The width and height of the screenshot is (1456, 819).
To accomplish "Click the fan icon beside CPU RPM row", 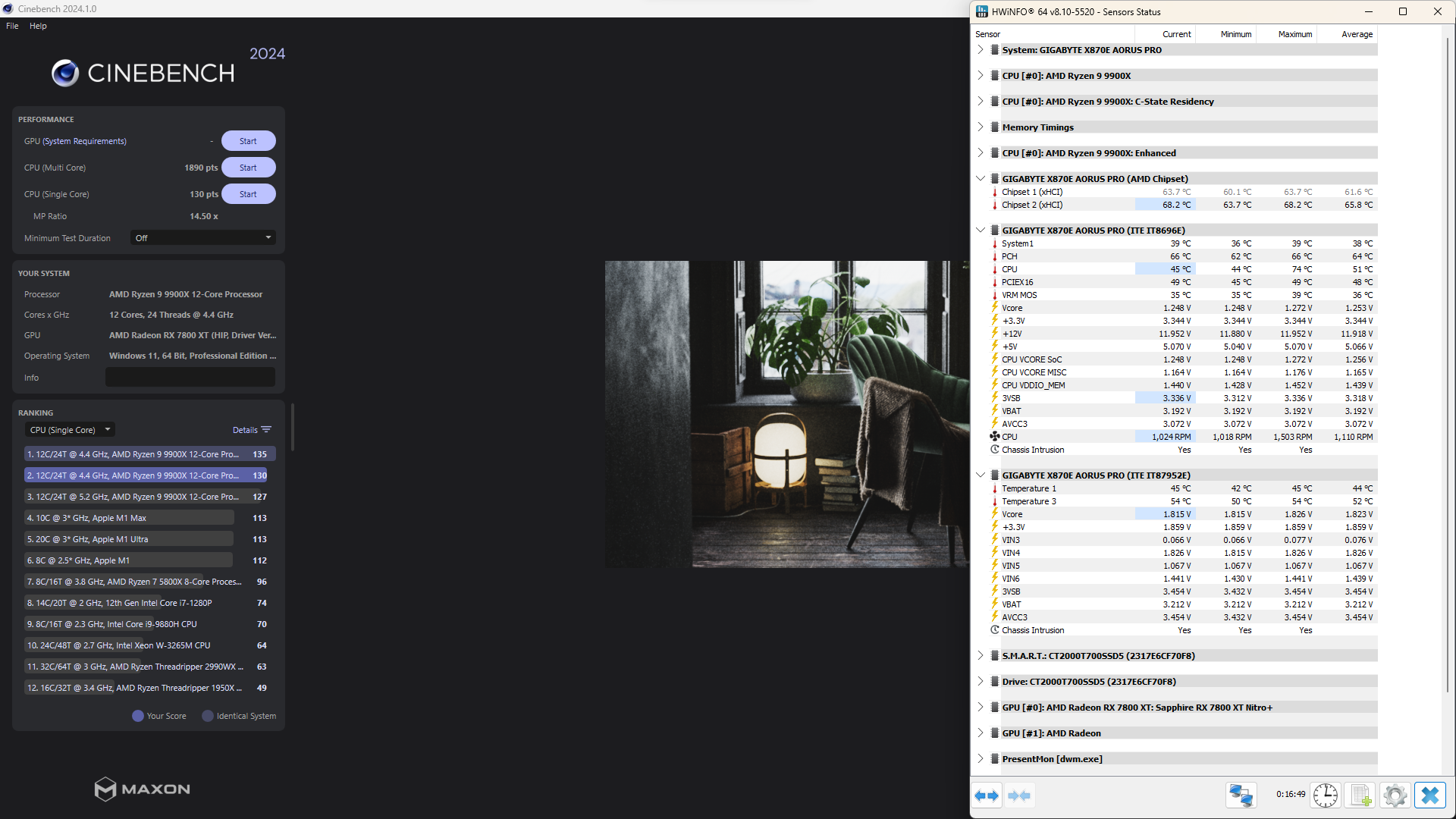I will 994,437.
